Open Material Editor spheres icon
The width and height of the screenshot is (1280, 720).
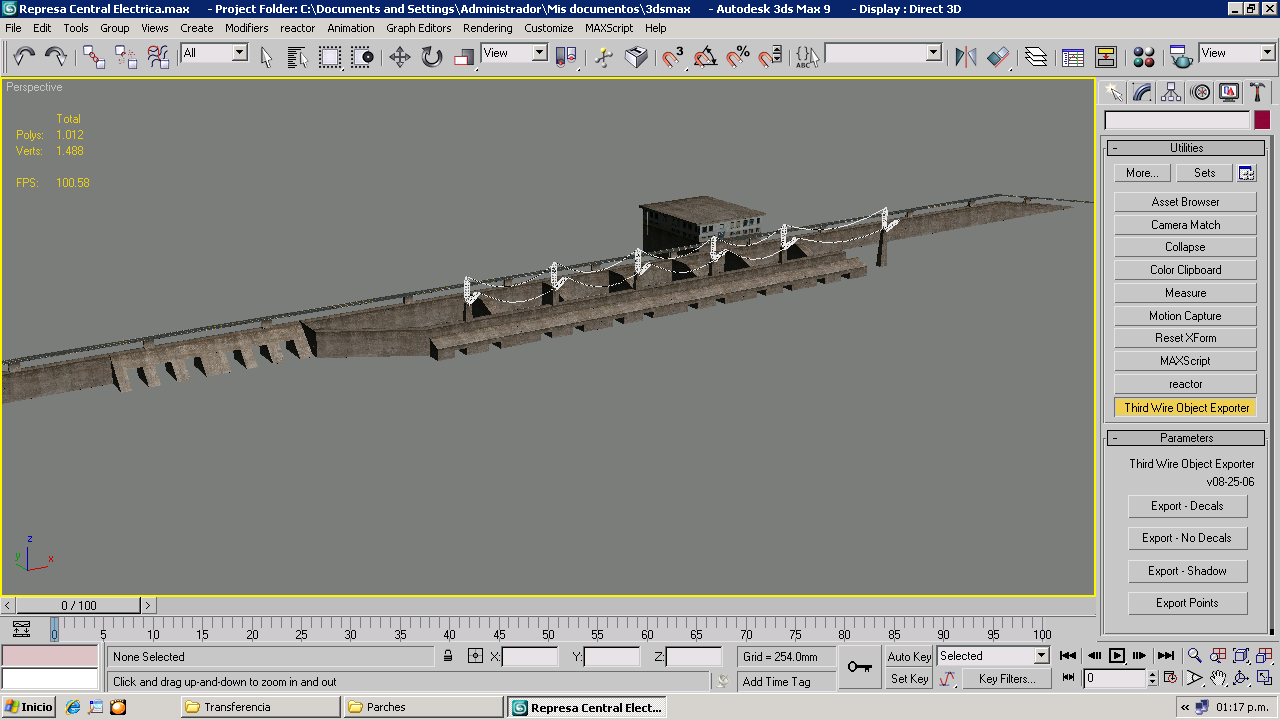tap(1144, 57)
